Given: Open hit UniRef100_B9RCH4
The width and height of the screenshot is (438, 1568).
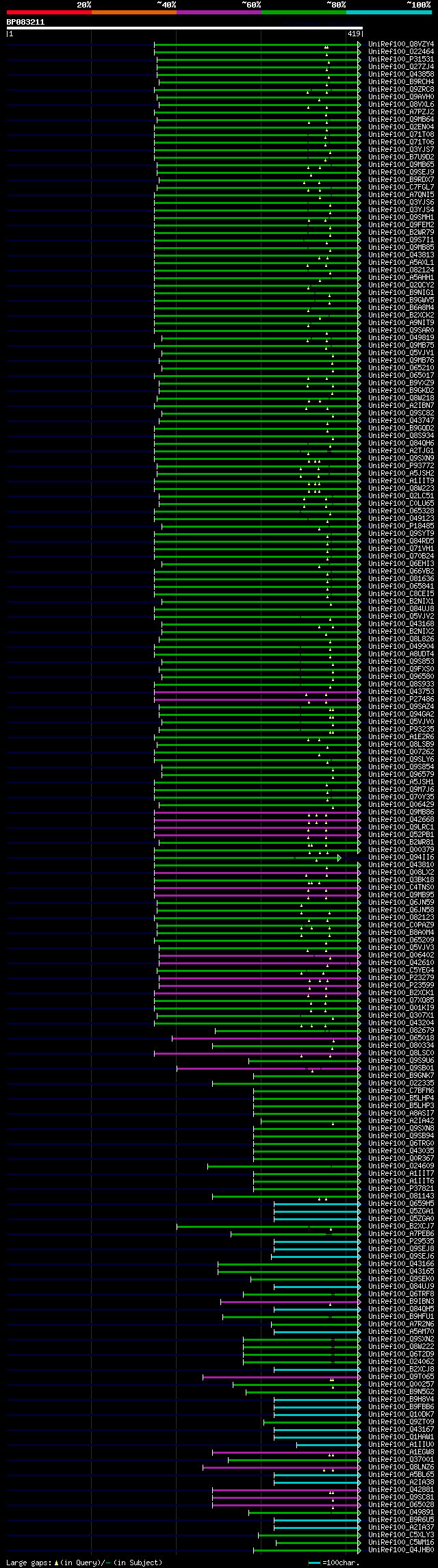Looking at the screenshot, I should [401, 82].
